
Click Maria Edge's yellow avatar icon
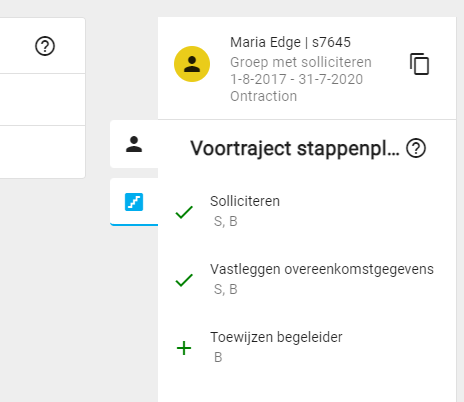click(x=192, y=64)
